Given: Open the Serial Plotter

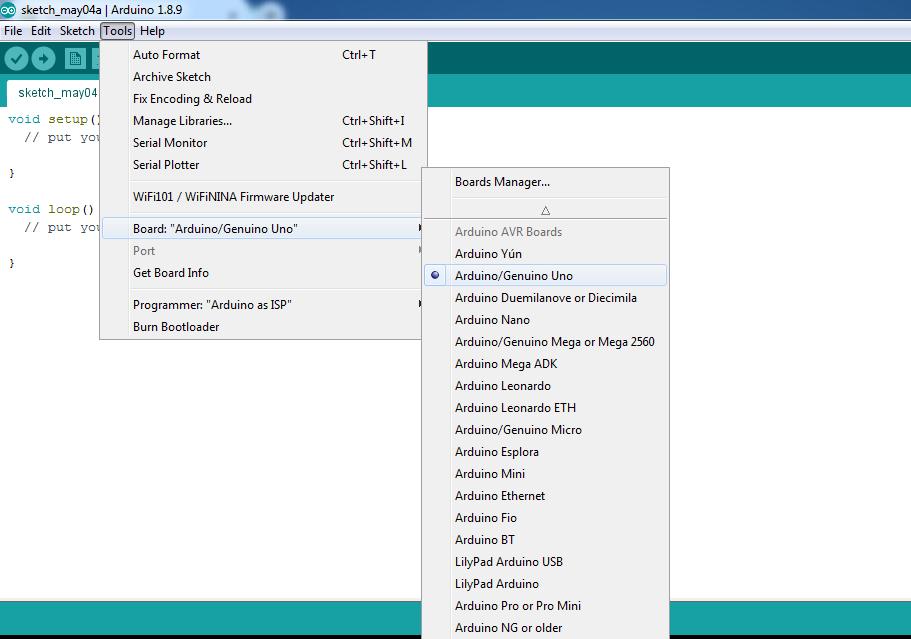Looking at the screenshot, I should pos(261,166).
